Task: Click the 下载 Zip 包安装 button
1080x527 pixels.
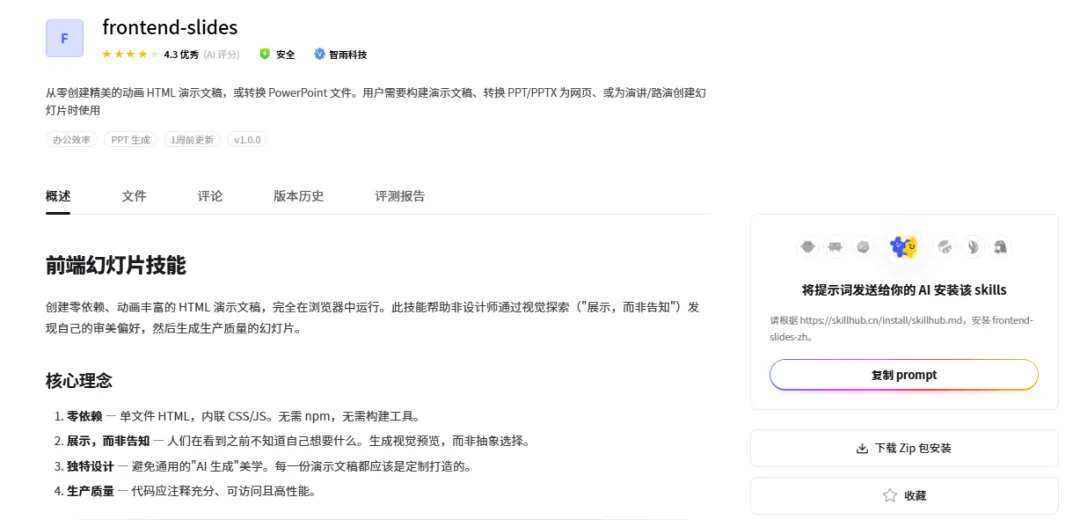Action: pos(904,448)
